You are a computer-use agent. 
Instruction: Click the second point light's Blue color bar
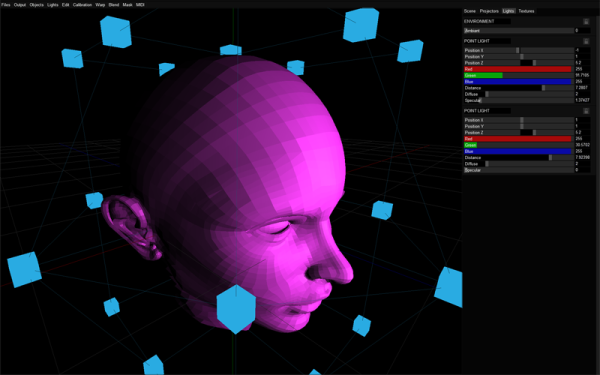[518, 152]
